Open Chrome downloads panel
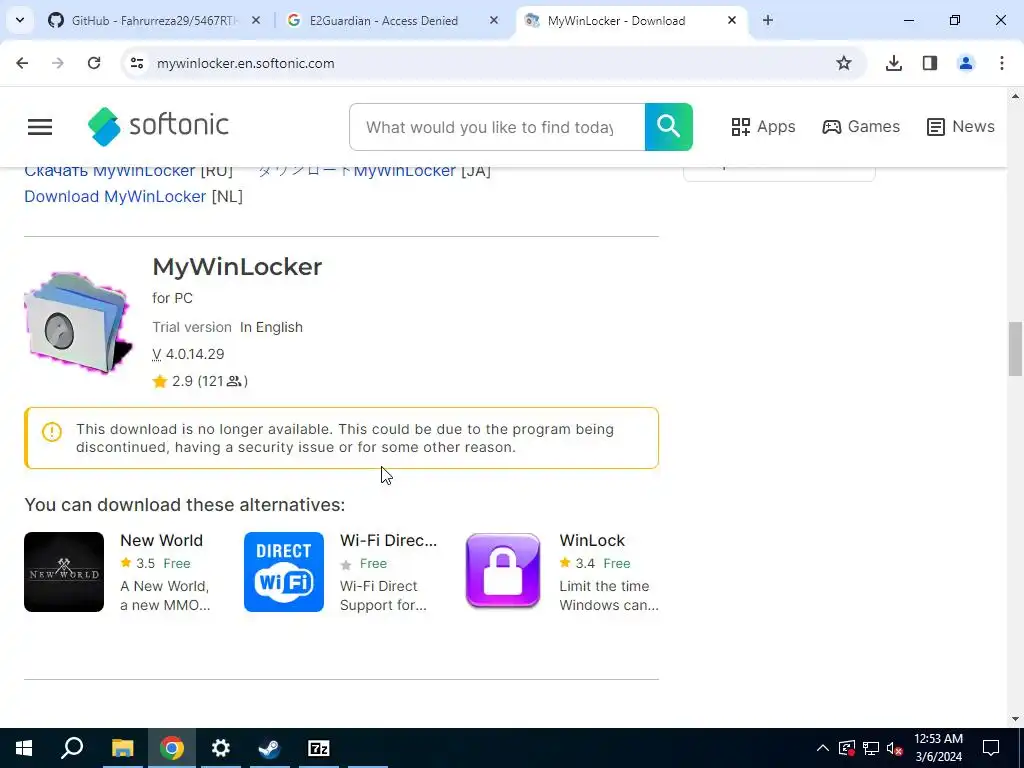 [893, 63]
